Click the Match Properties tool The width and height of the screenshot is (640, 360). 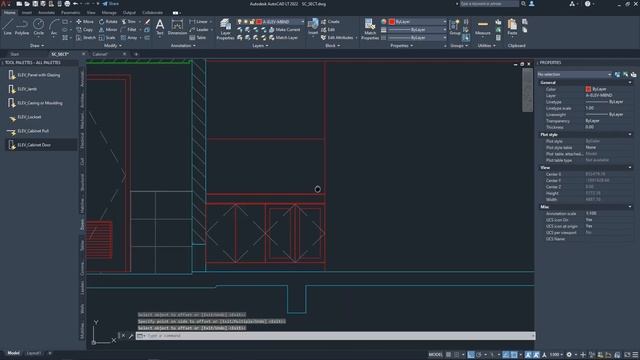pos(370,29)
